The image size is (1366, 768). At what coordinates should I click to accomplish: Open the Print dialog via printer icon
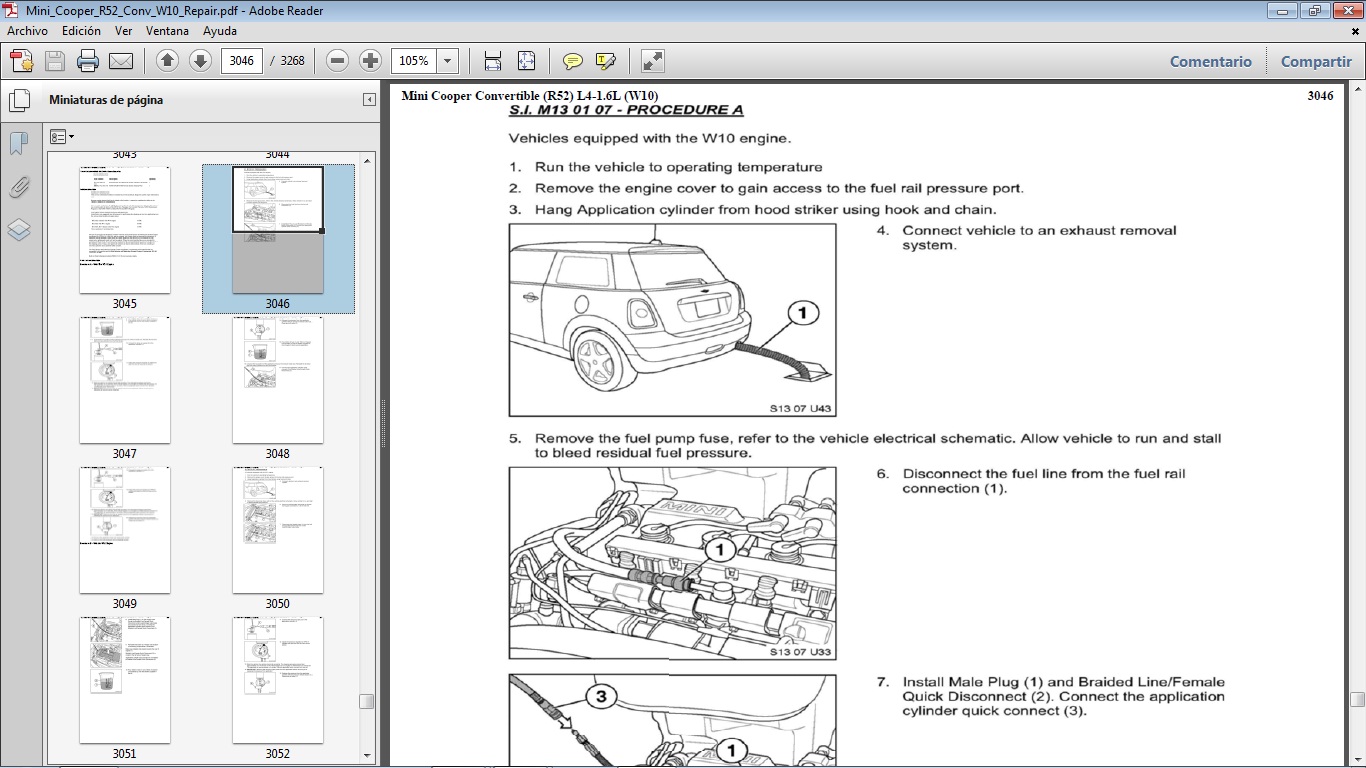pyautogui.click(x=88, y=60)
